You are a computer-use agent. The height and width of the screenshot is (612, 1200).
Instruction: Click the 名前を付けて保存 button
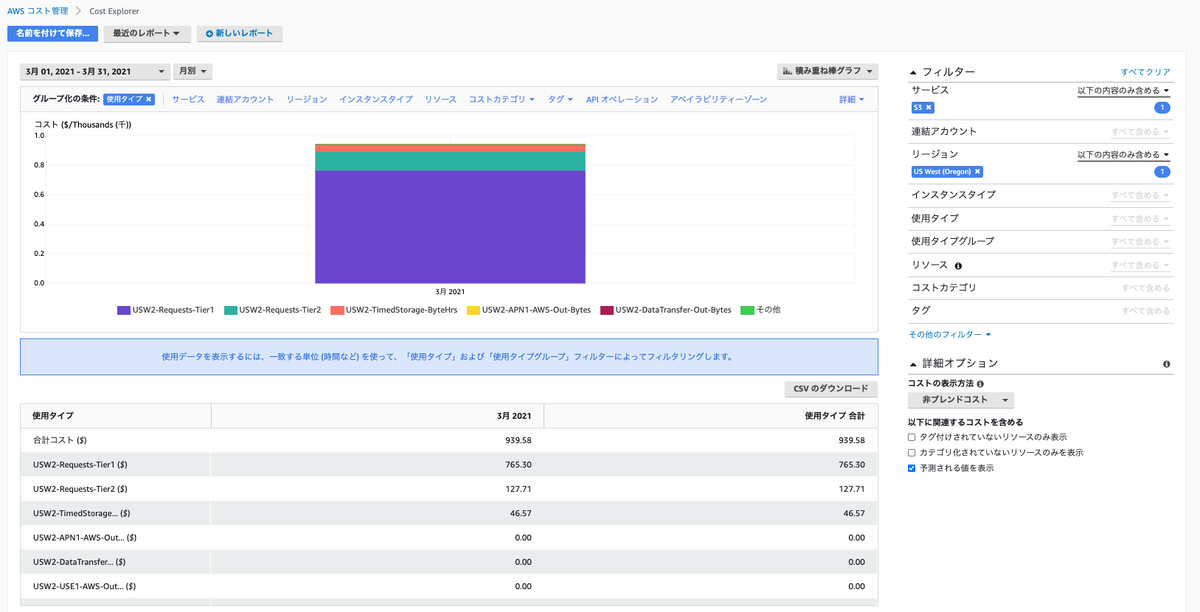[52, 33]
